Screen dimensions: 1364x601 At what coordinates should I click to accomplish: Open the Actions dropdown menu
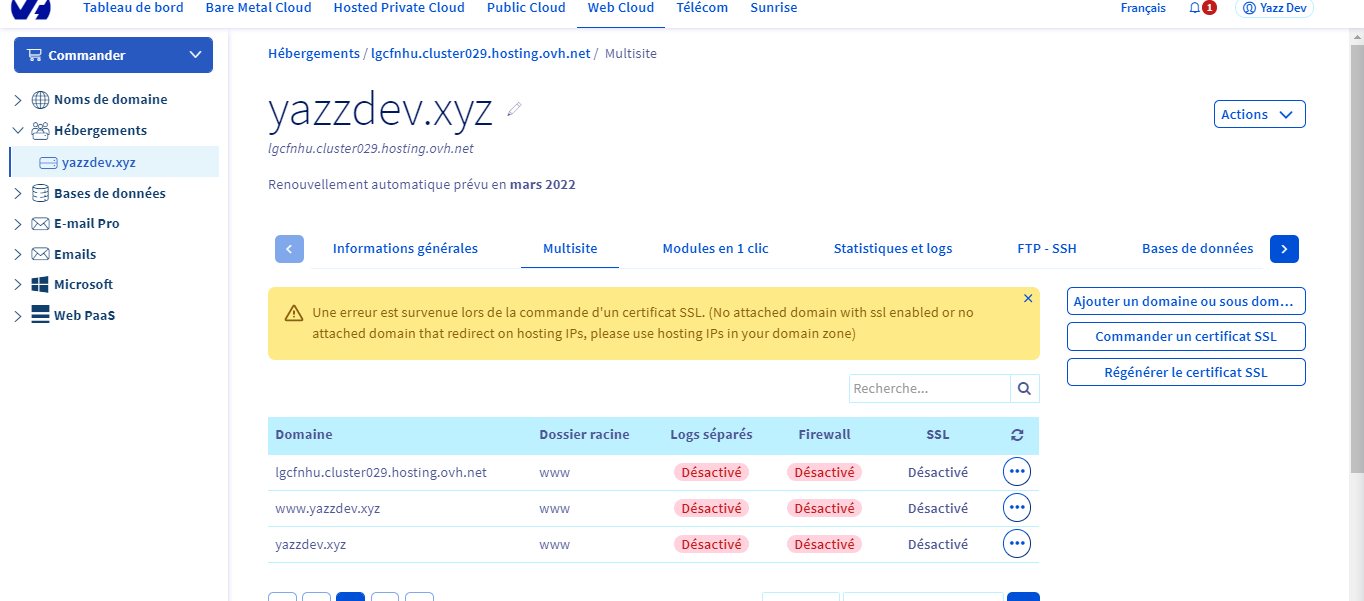click(1258, 115)
